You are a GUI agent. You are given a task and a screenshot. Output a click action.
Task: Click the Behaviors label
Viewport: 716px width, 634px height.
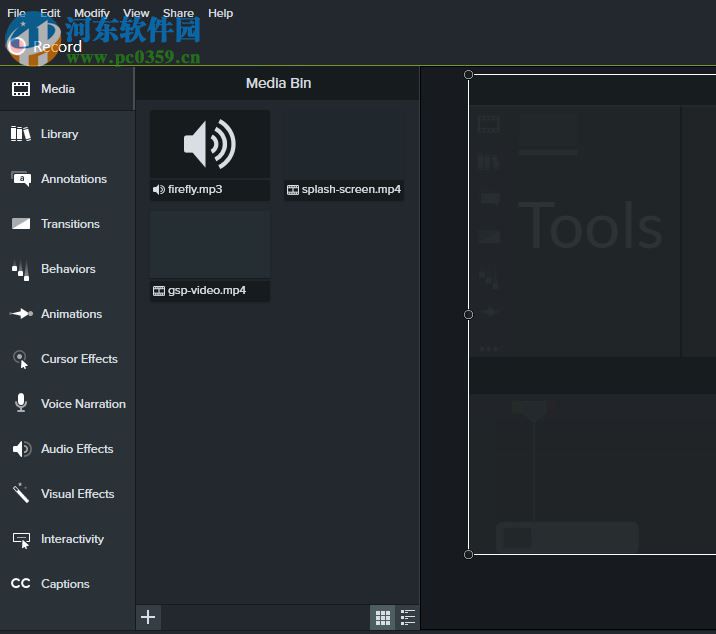pos(68,269)
